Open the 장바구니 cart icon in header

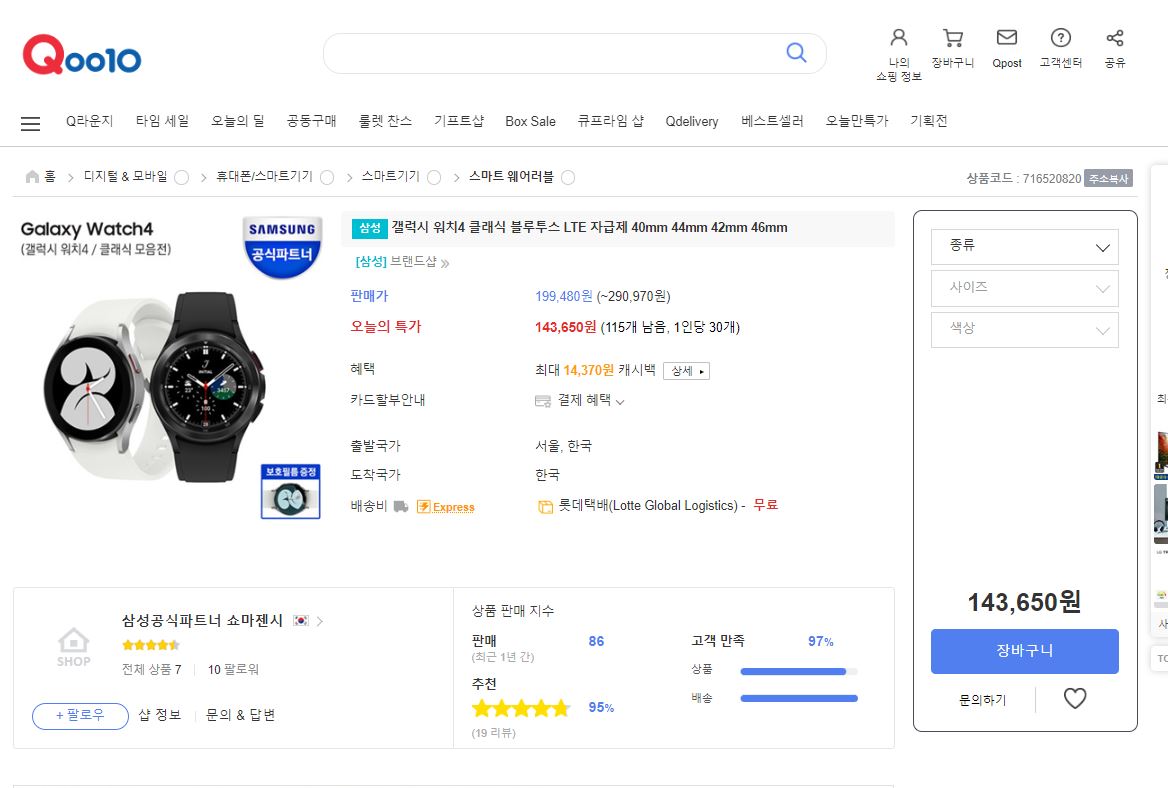tap(953, 37)
